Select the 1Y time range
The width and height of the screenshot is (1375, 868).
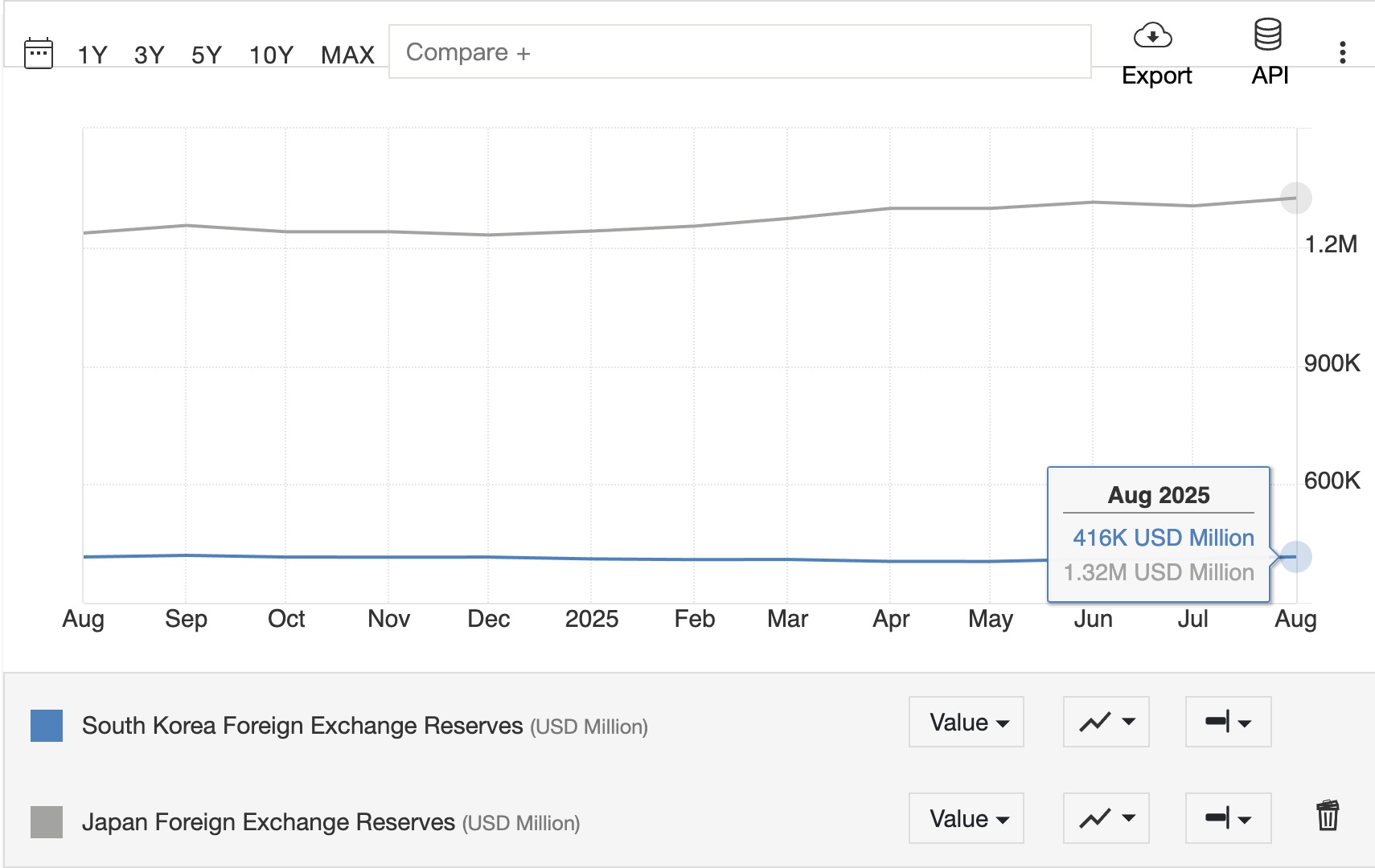coord(92,55)
